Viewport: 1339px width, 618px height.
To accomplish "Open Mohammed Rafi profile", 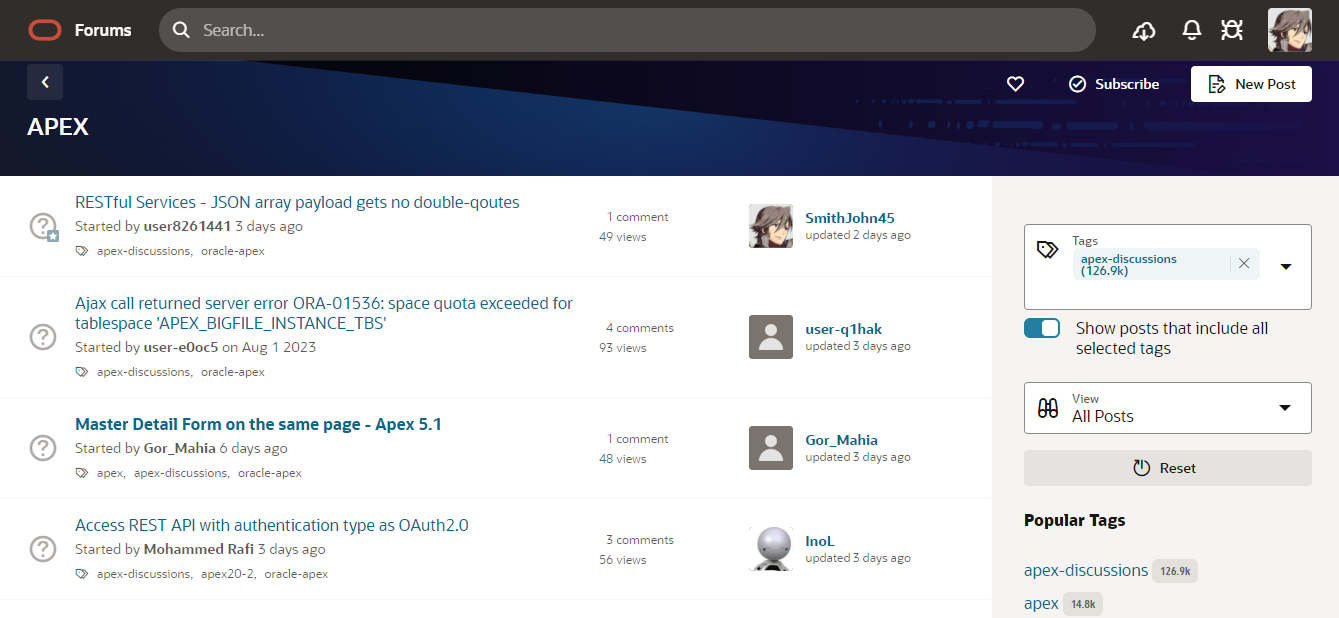I will (x=199, y=549).
